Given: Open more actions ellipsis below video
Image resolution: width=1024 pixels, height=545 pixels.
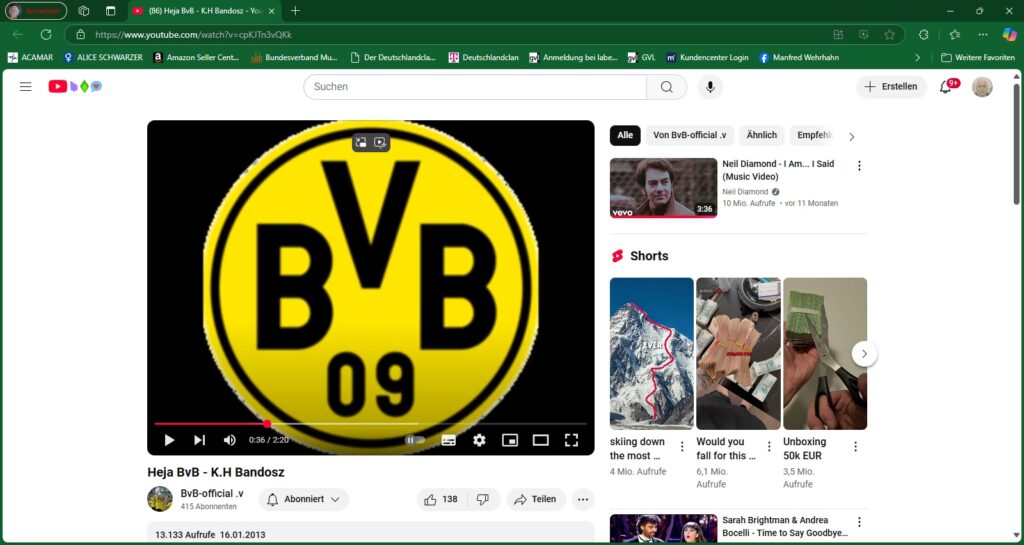Looking at the screenshot, I should pos(583,499).
